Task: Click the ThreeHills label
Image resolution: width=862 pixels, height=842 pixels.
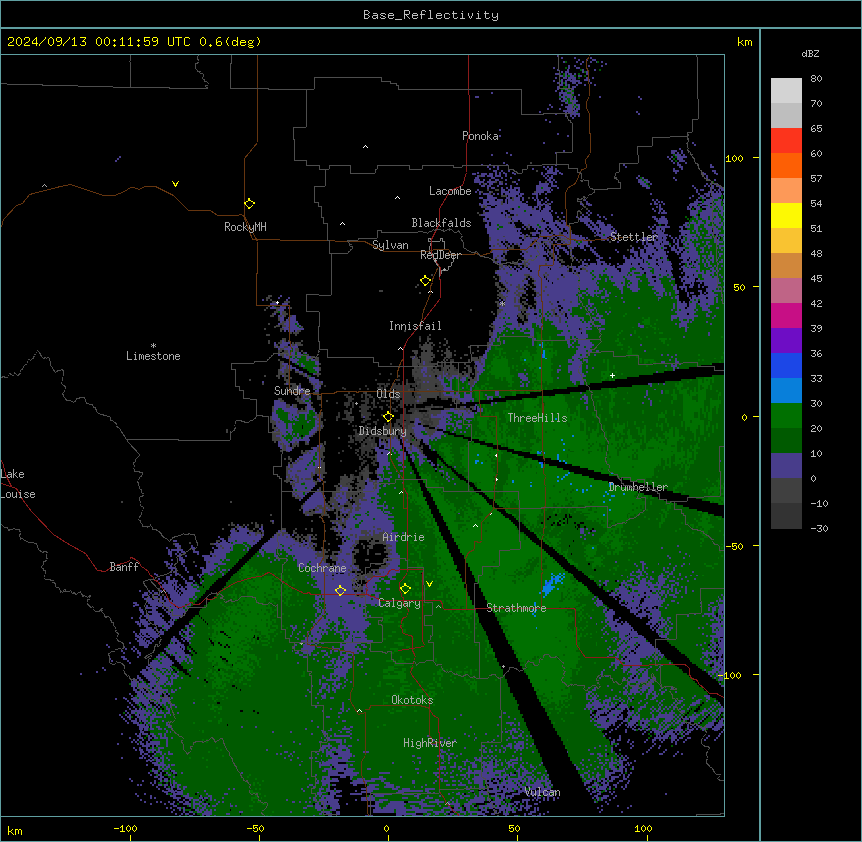Action: click(x=537, y=418)
